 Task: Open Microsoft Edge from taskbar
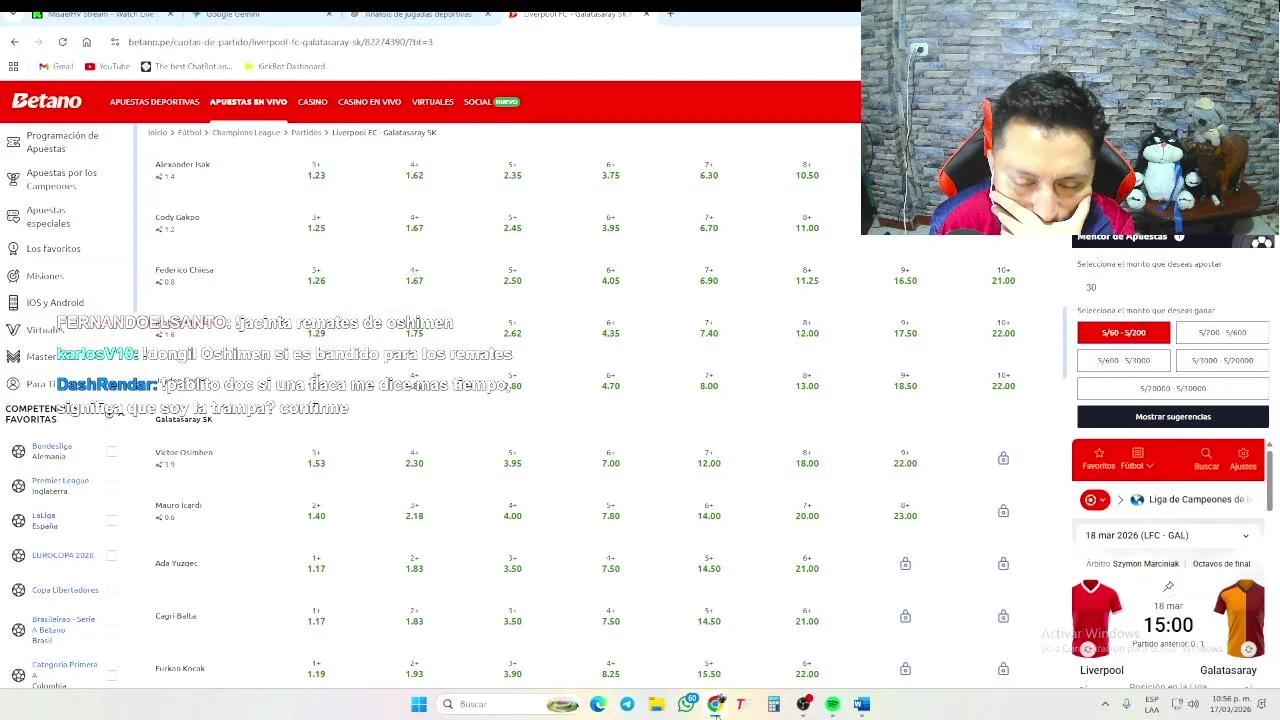[598, 704]
